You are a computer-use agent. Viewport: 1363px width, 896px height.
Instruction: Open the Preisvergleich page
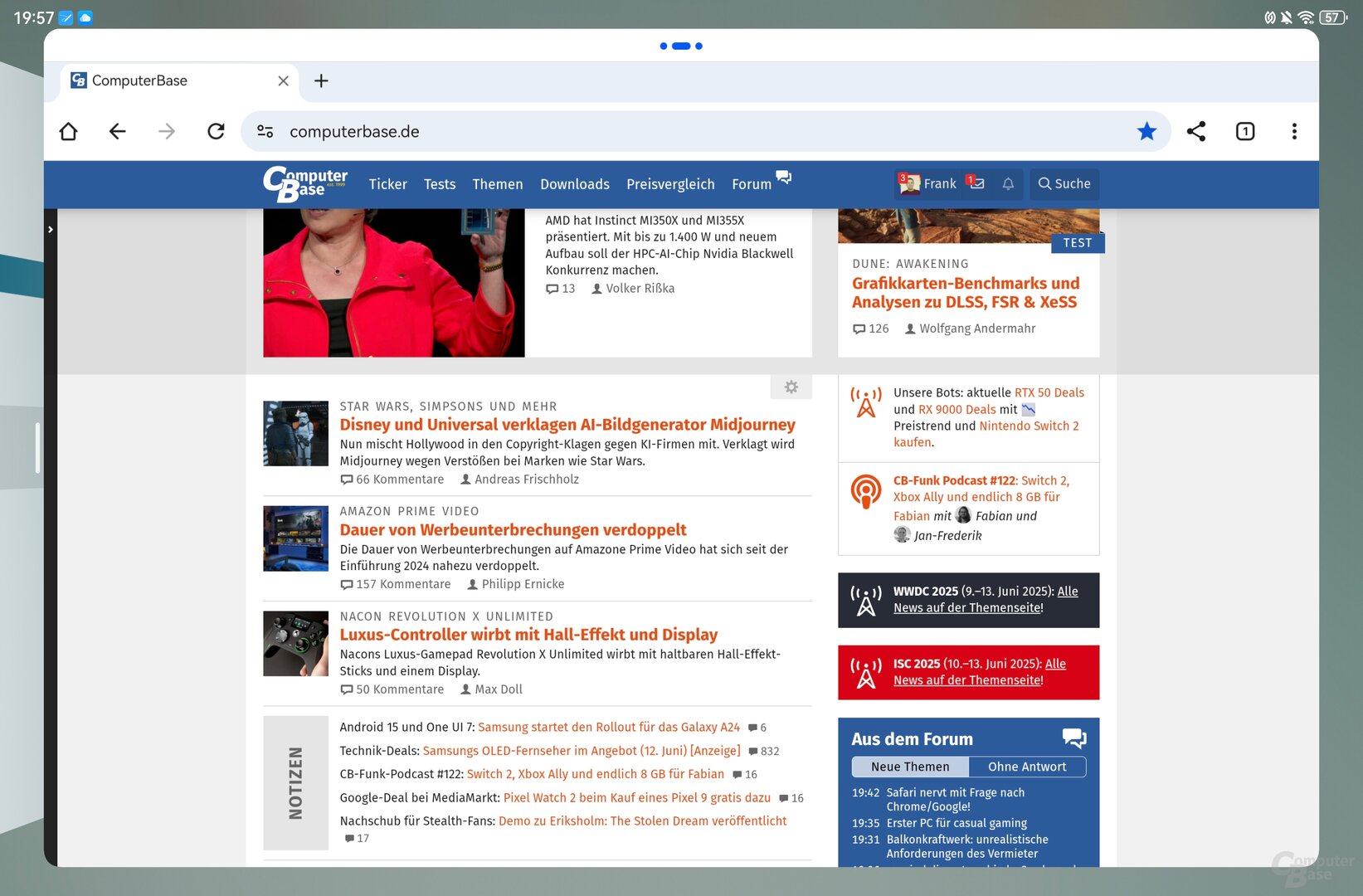670,184
